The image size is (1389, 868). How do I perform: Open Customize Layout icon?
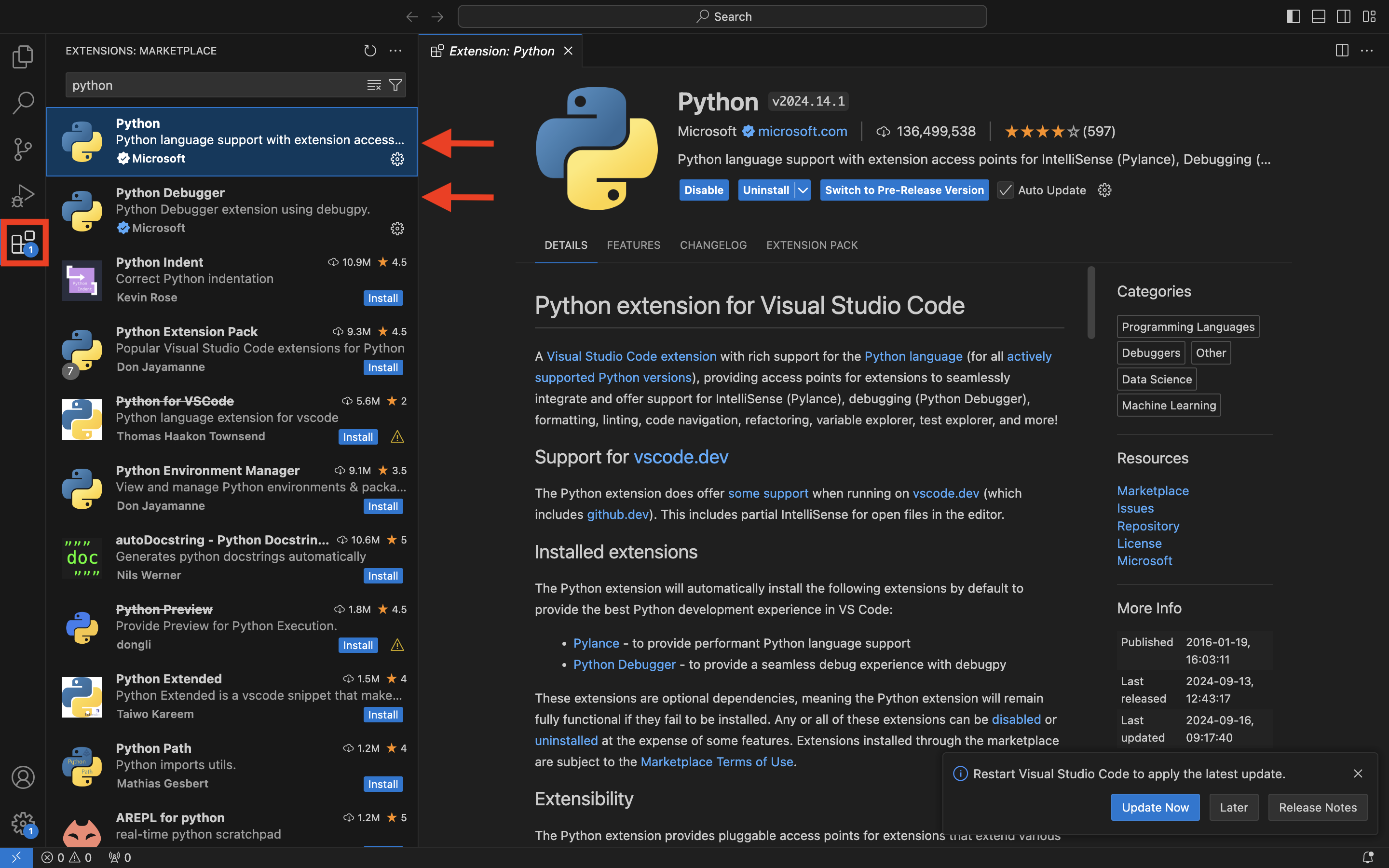(x=1369, y=17)
